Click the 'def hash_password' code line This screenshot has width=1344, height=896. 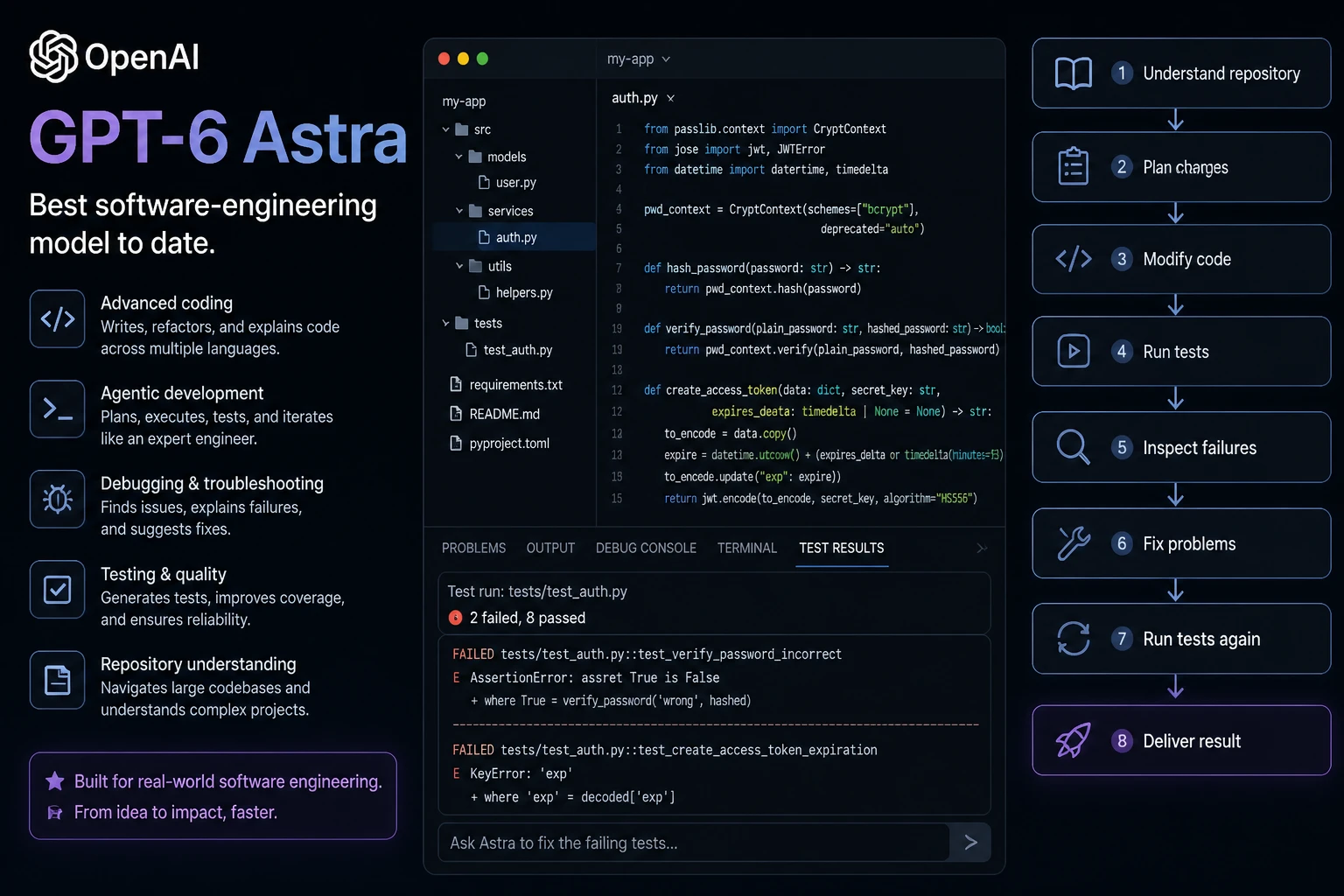[x=762, y=269]
